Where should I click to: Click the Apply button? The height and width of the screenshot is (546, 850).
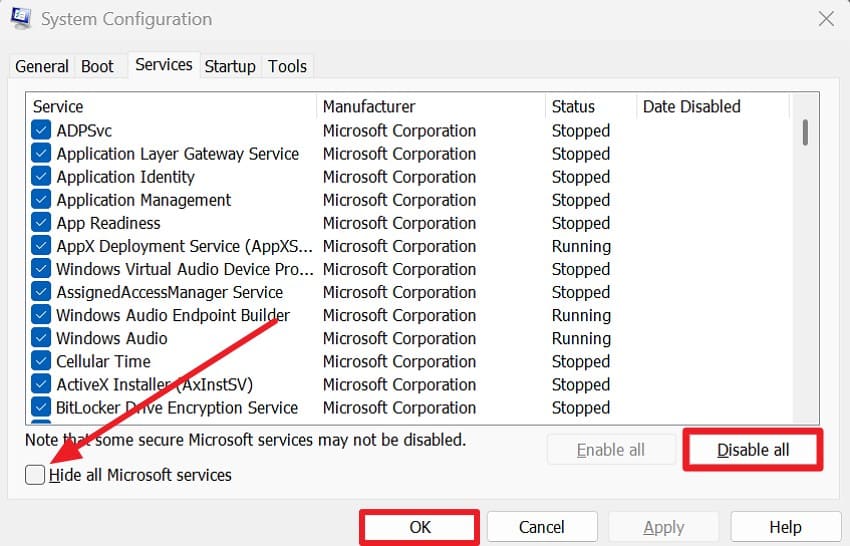664,527
